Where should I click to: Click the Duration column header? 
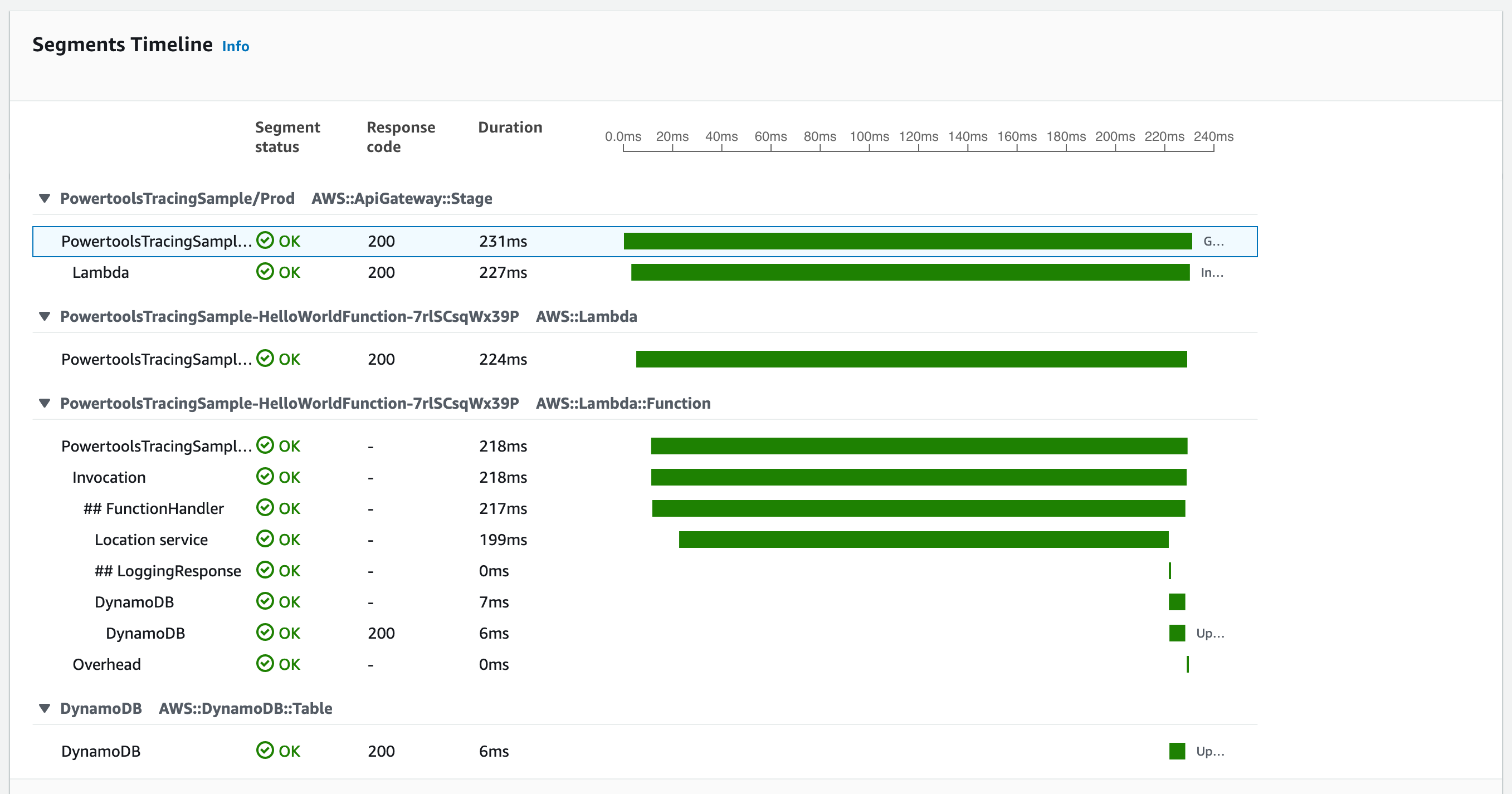coord(509,128)
